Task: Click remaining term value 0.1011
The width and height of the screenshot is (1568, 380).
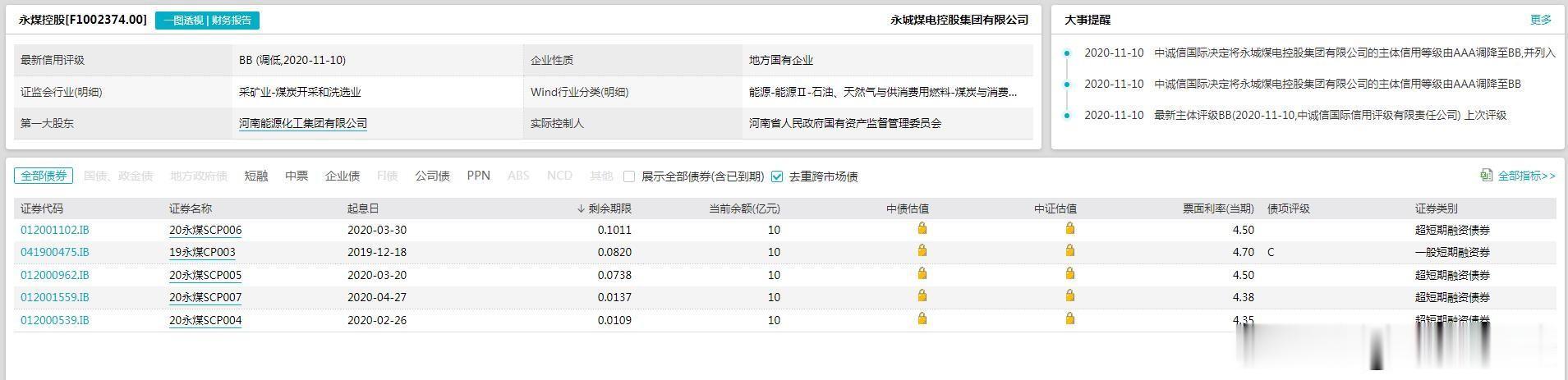Action: point(614,230)
